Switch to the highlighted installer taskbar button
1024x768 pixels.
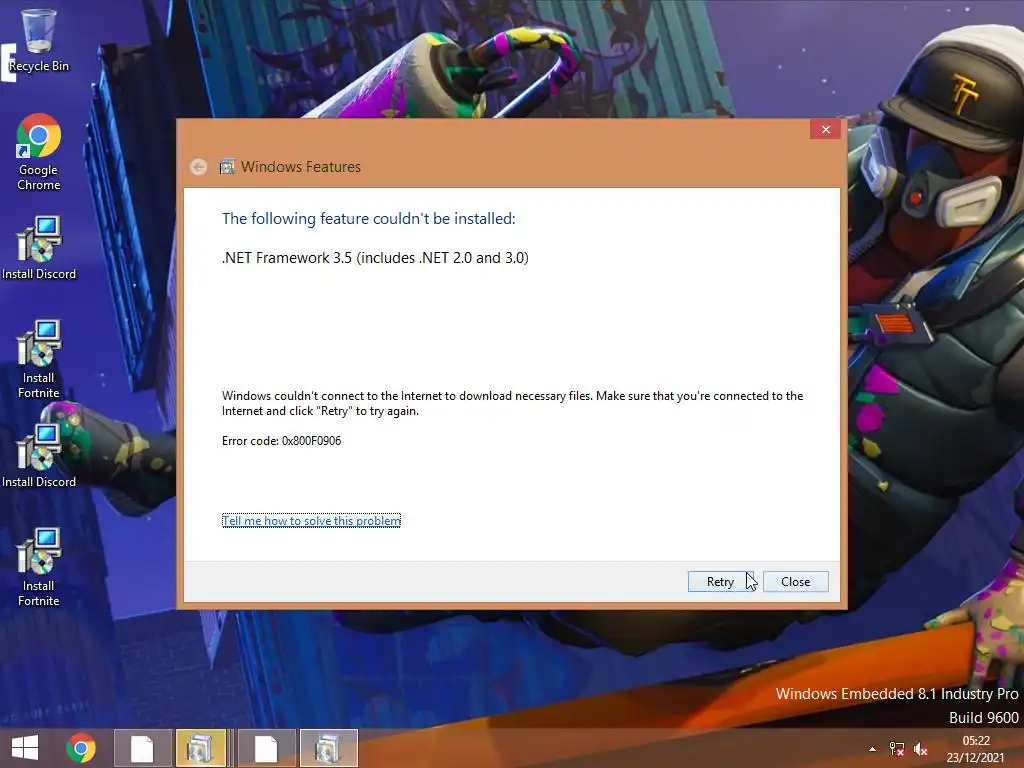tap(200, 748)
